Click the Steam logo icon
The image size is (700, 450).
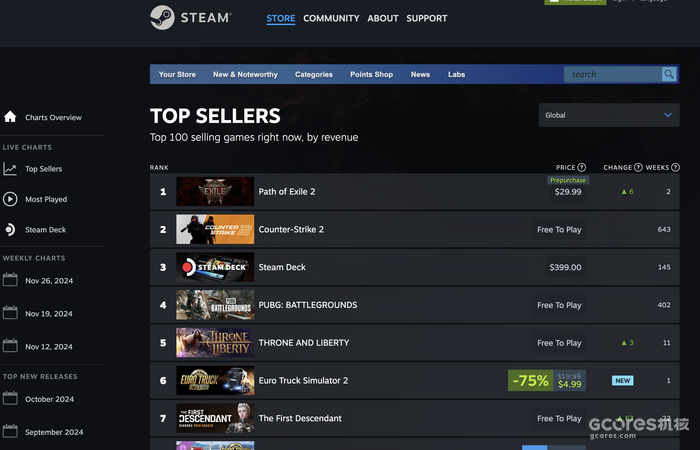162,18
